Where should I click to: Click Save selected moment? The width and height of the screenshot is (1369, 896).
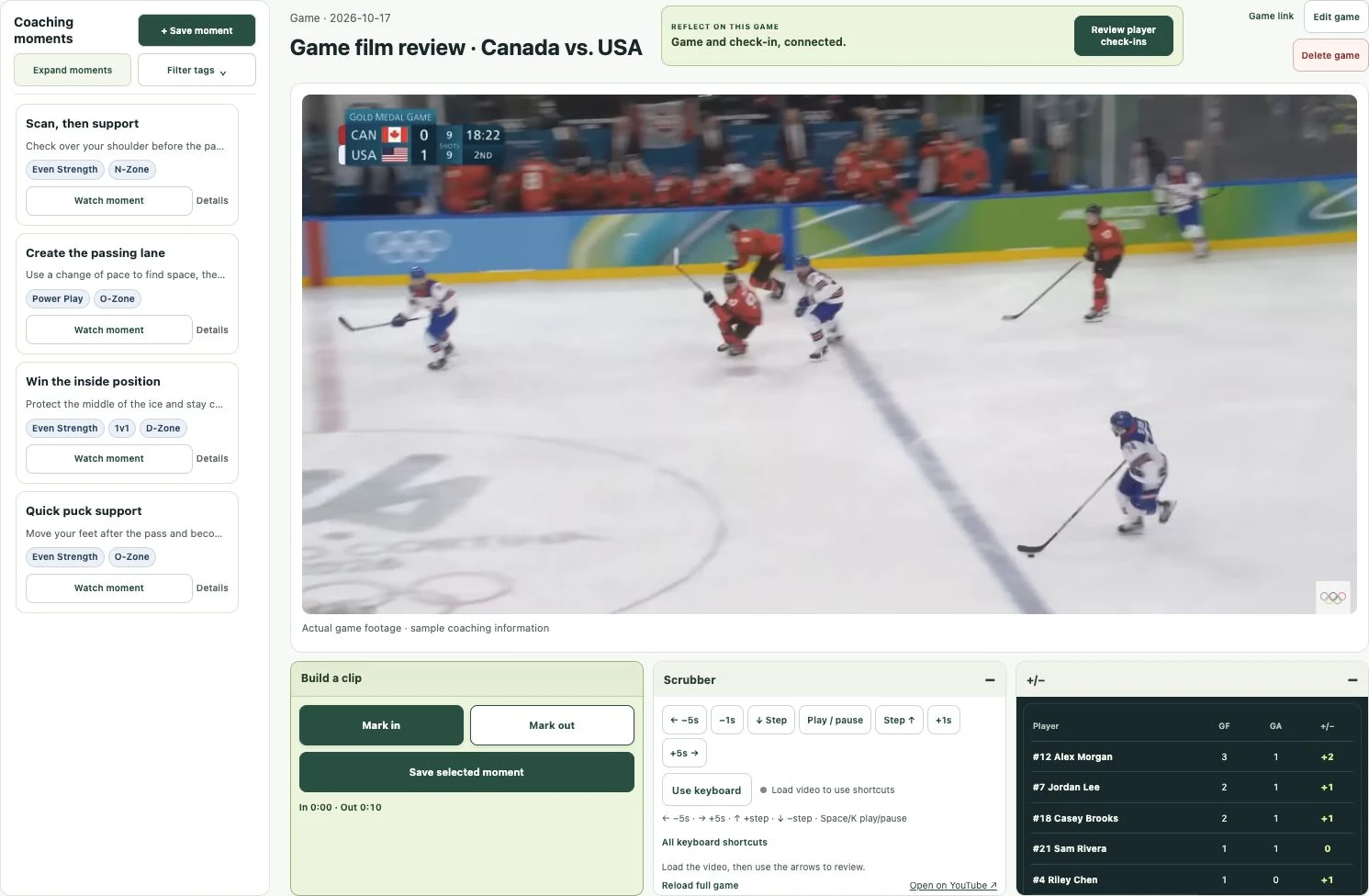(x=466, y=772)
